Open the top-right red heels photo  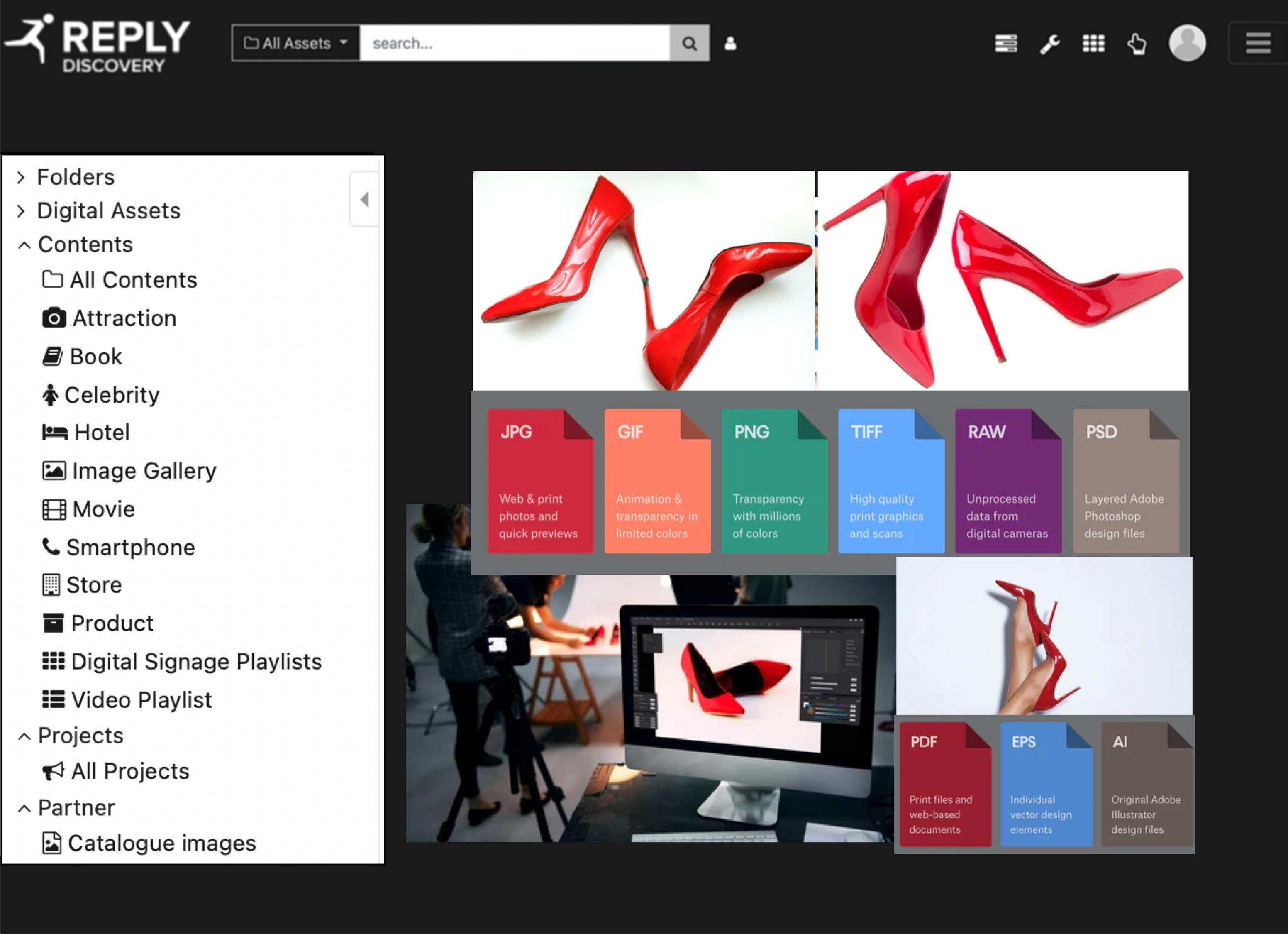tap(1003, 280)
